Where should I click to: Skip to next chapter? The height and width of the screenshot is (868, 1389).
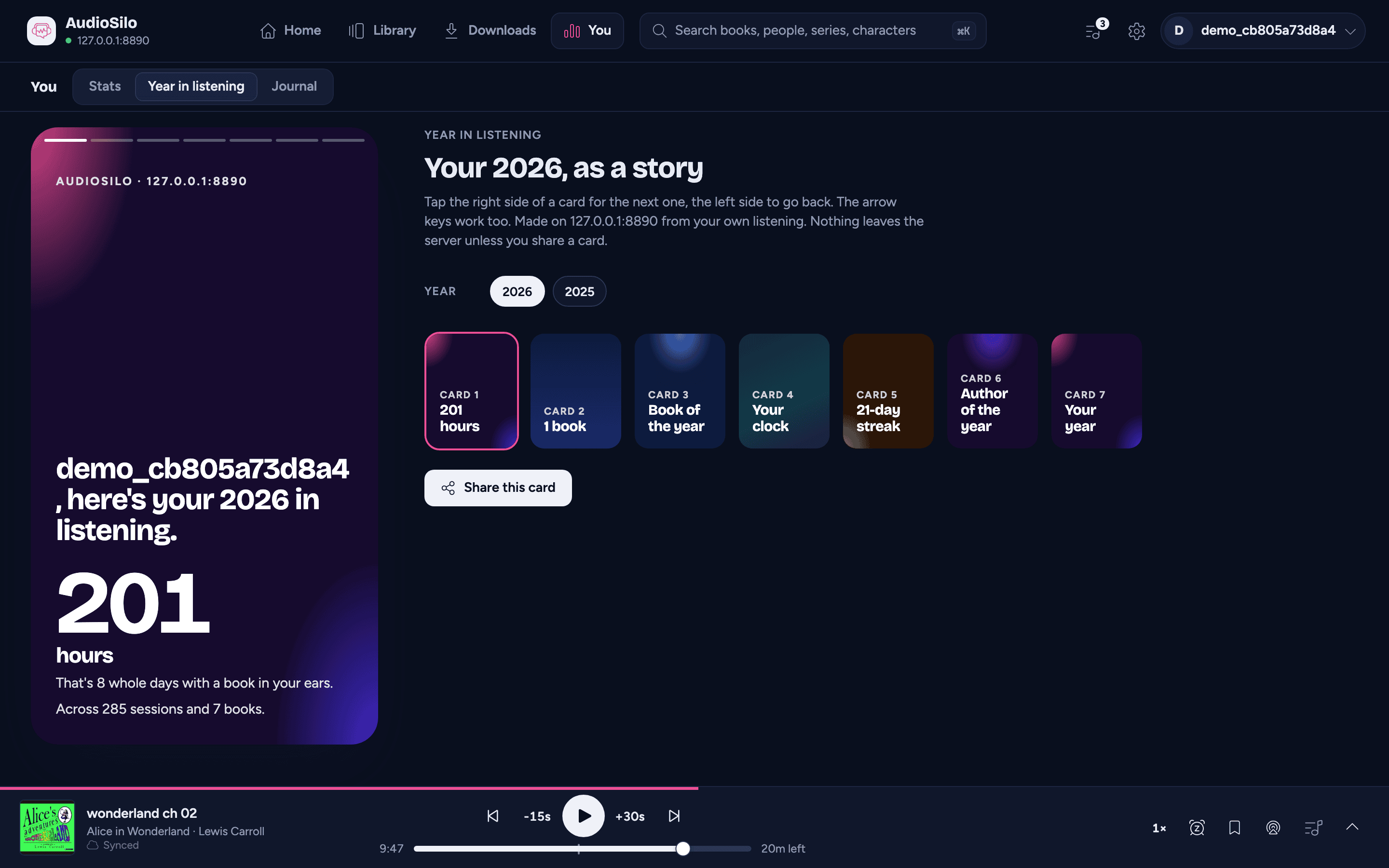(x=674, y=816)
